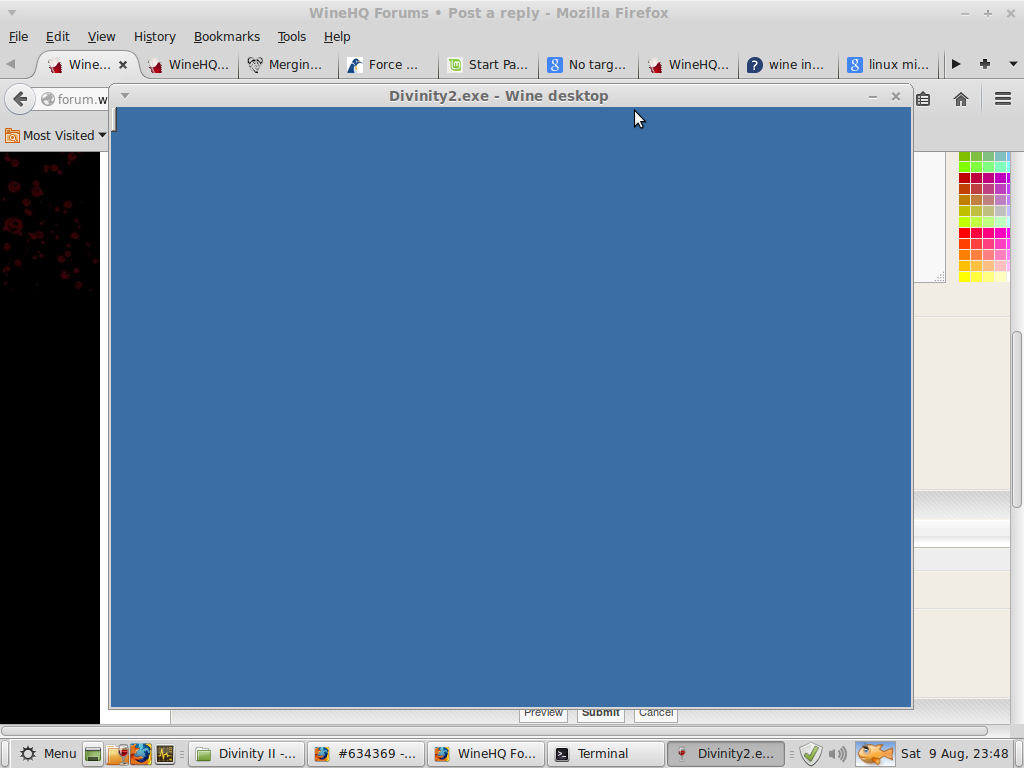Open the View menu
The height and width of the screenshot is (768, 1024).
(101, 37)
